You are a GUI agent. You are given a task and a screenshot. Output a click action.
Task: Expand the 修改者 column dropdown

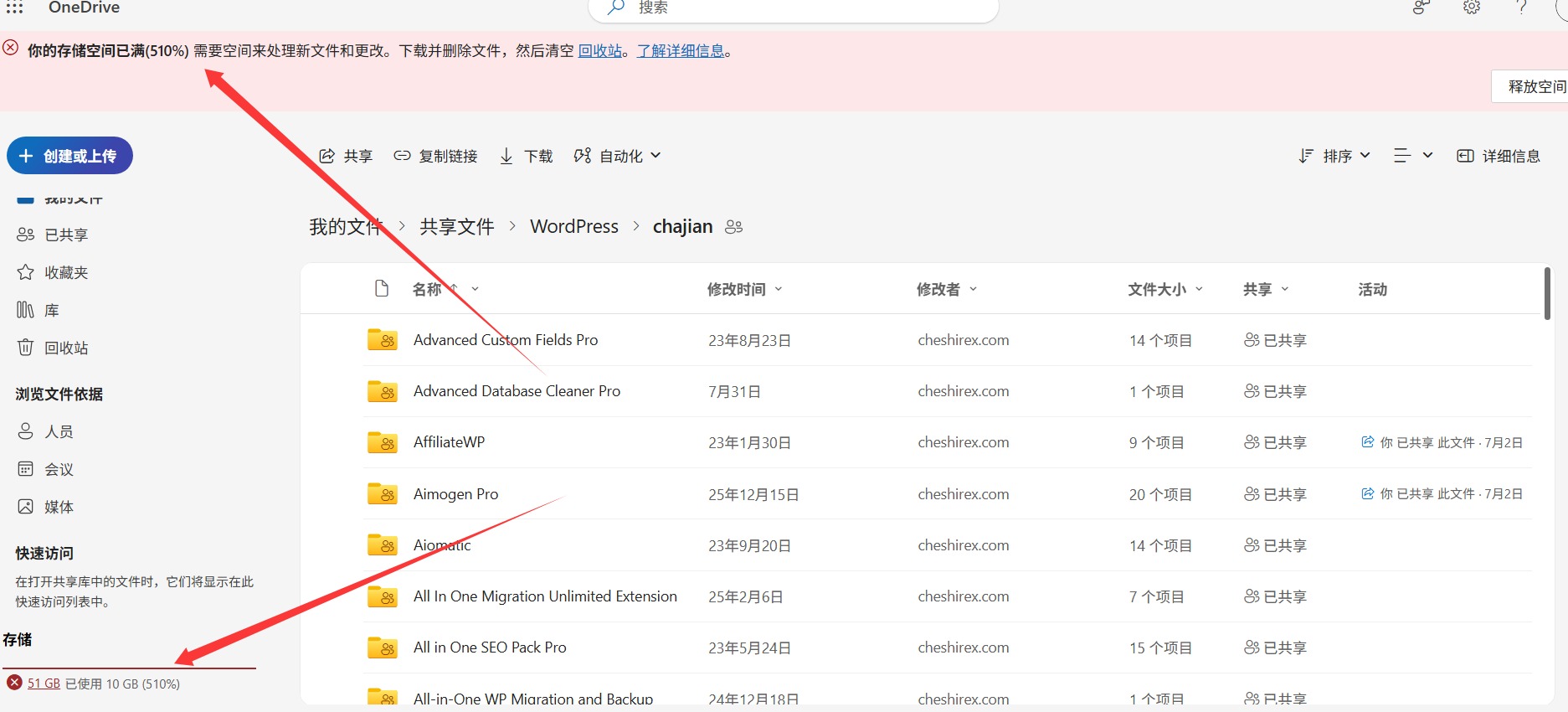pos(973,289)
